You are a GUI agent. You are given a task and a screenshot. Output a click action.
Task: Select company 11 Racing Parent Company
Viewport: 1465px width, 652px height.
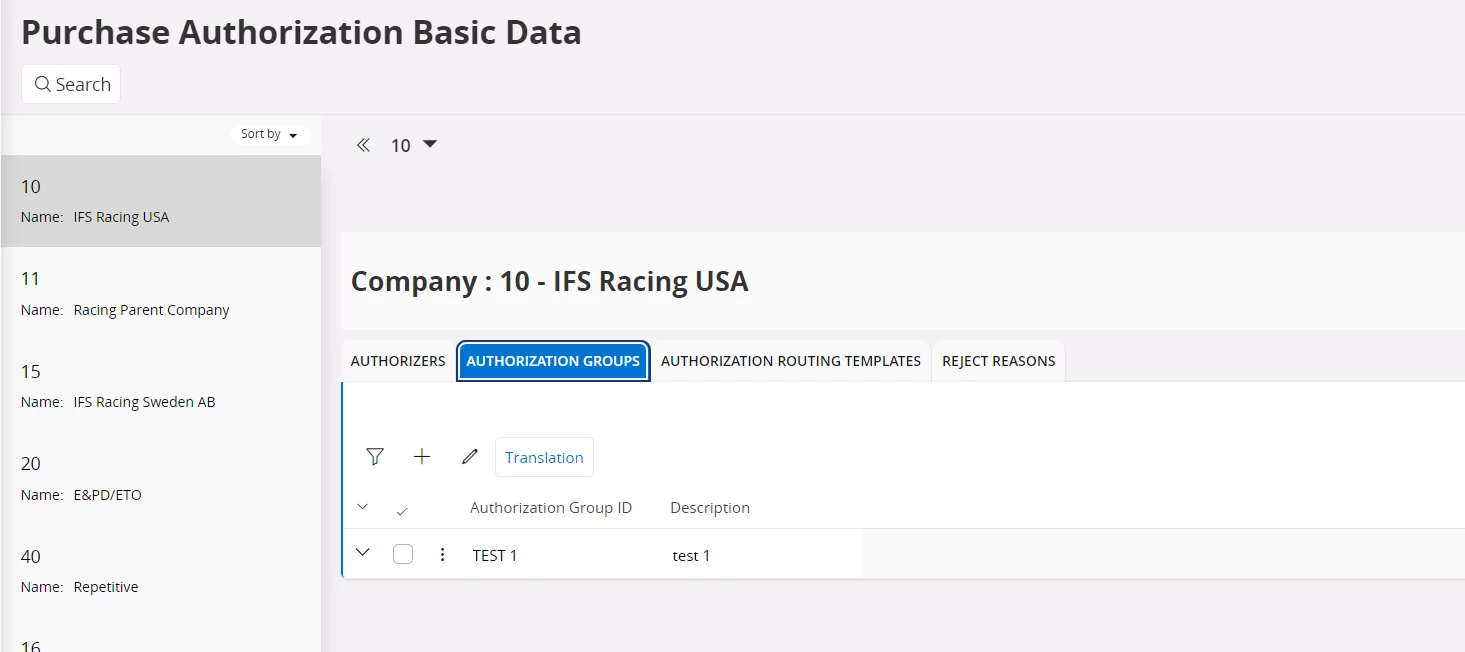click(x=160, y=293)
